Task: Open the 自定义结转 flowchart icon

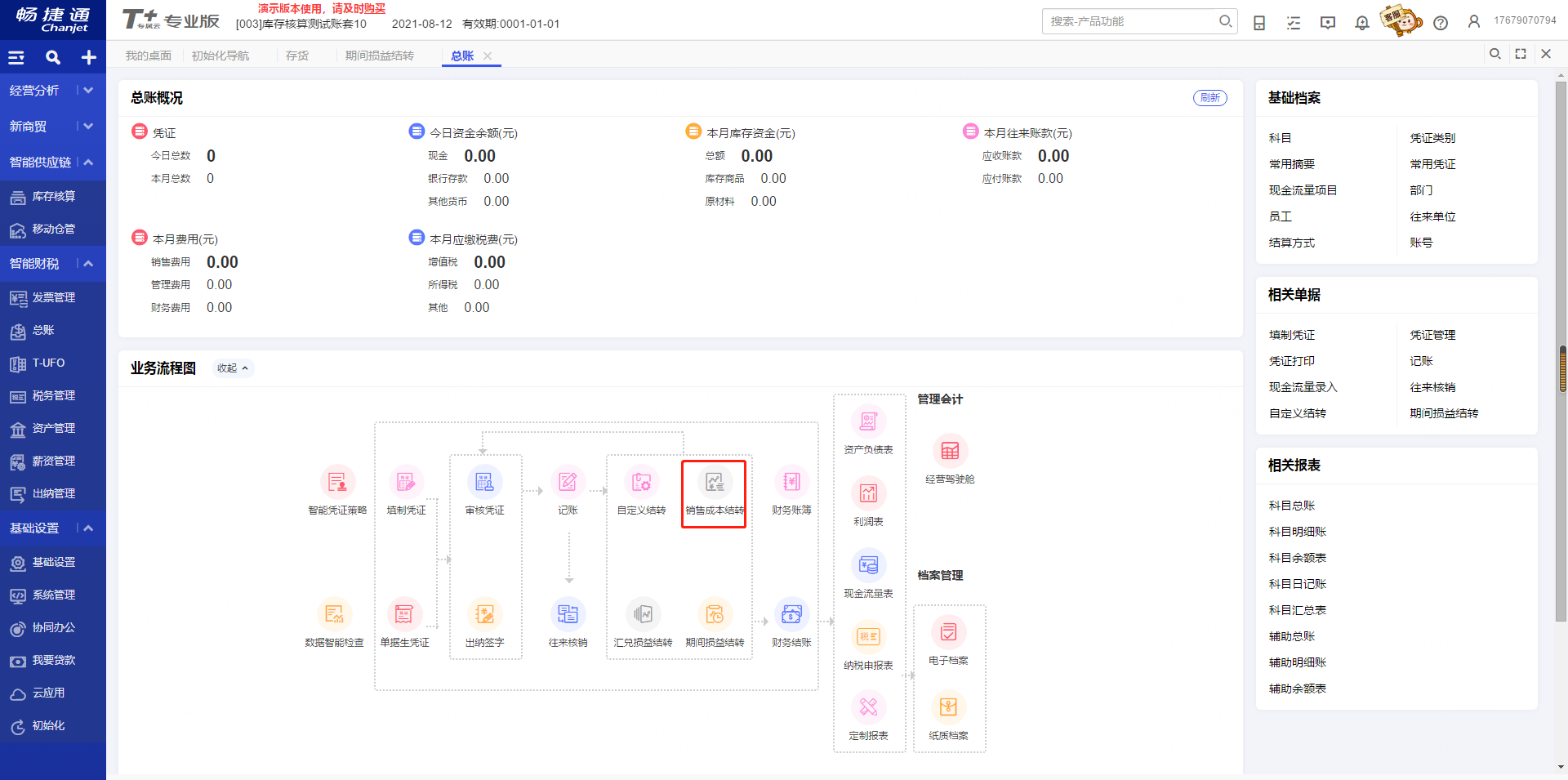Action: pyautogui.click(x=642, y=482)
